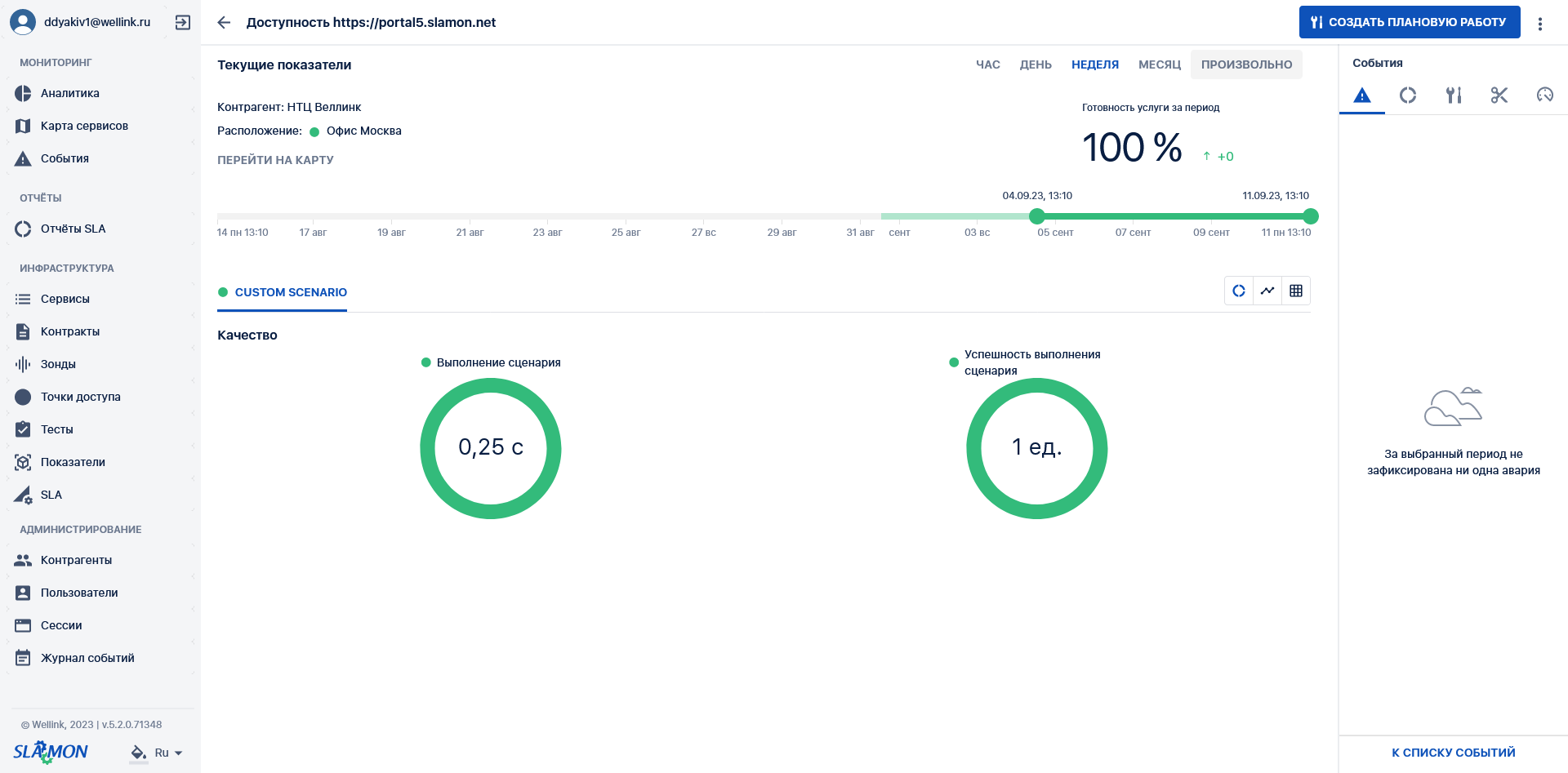Switch to table grid view
1568x773 pixels.
pos(1296,291)
